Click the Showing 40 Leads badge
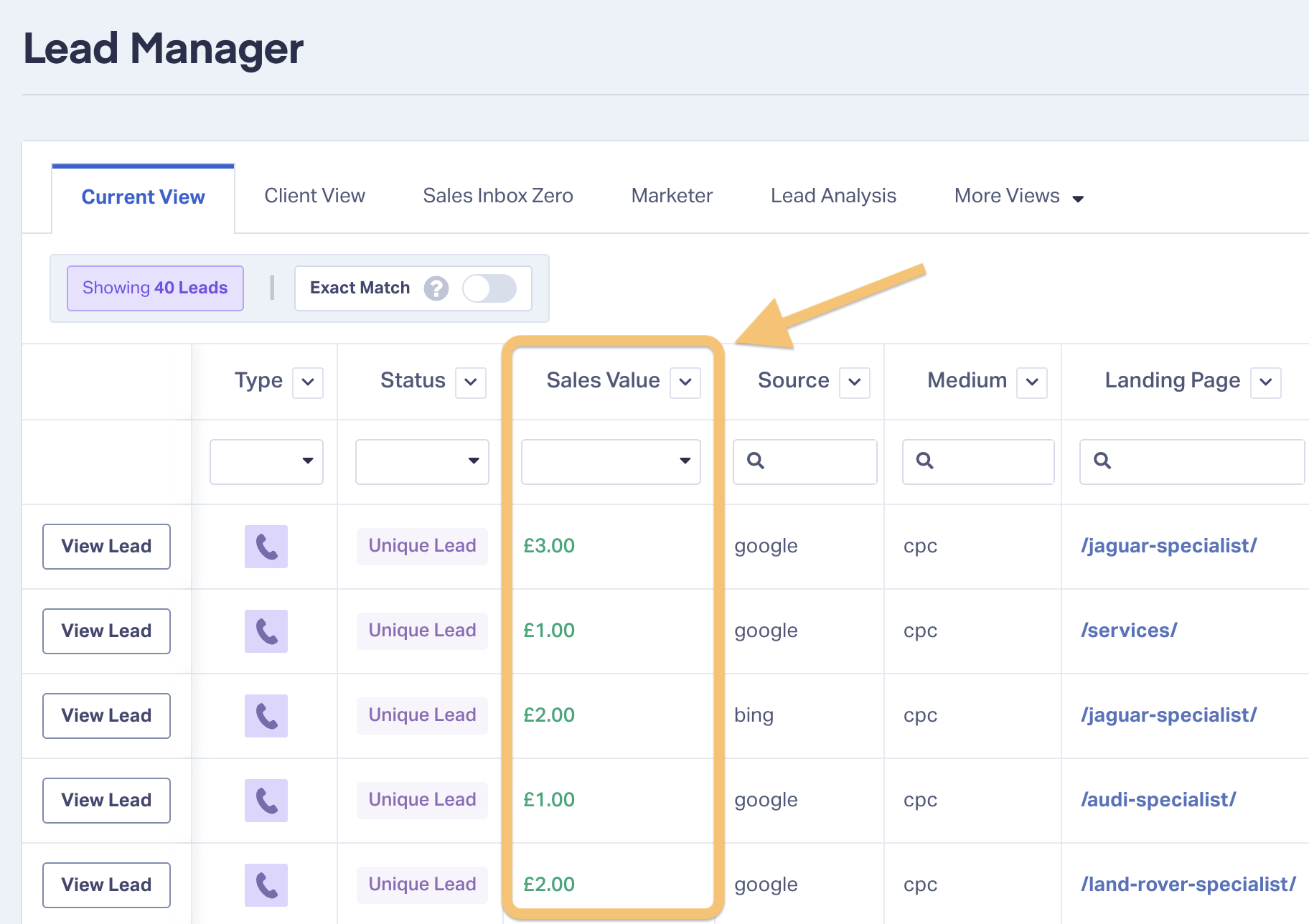Screen dimensions: 1309x924 [x=155, y=288]
